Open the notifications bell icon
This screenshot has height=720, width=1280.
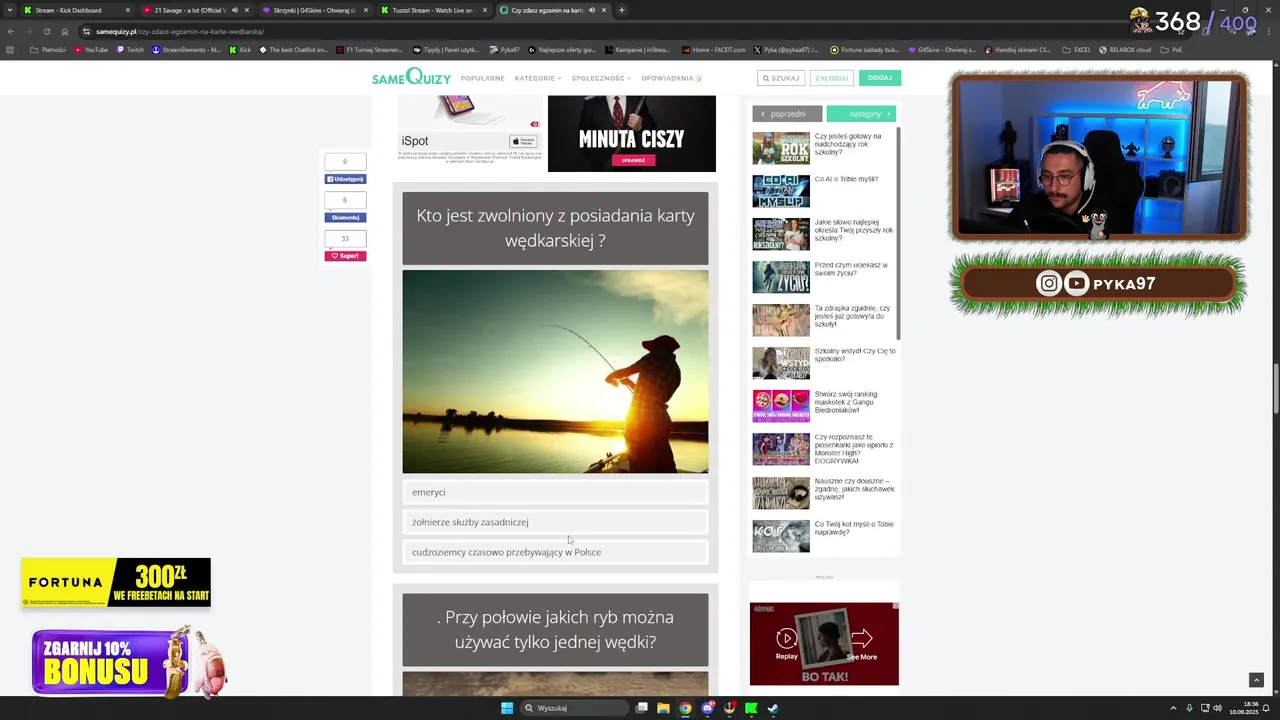coord(1266,708)
